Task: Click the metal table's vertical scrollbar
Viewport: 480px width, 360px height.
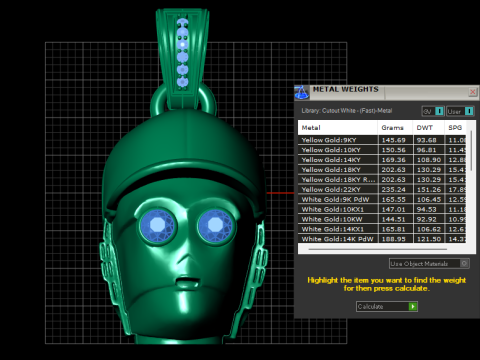Action: [471, 151]
